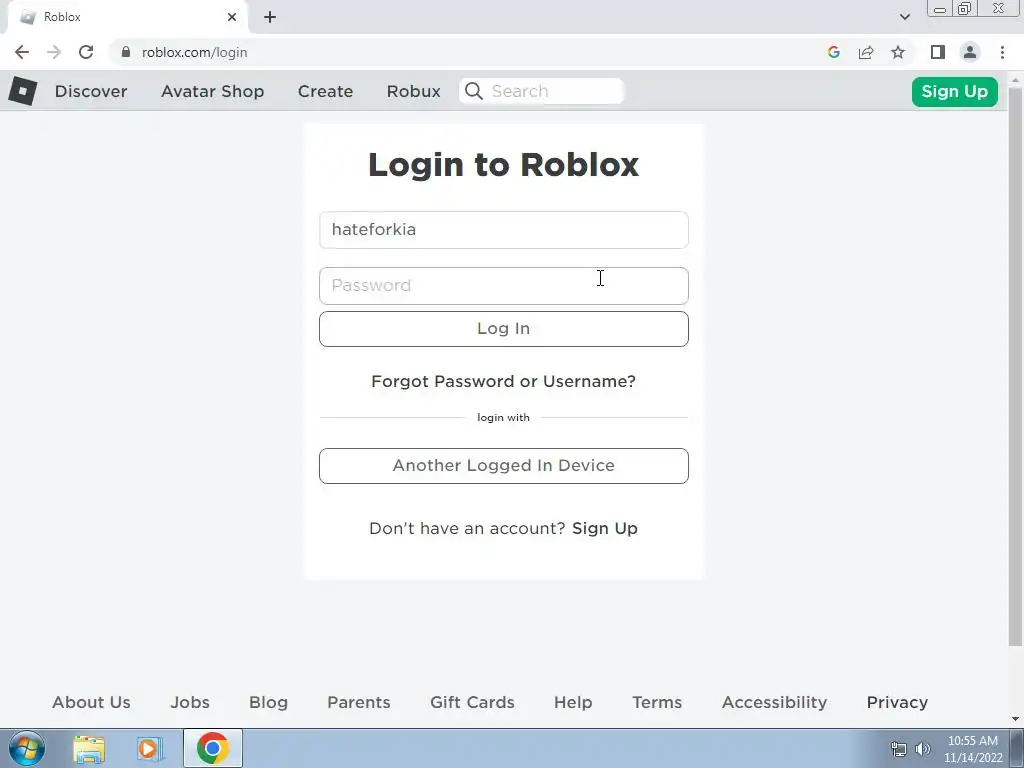Image resolution: width=1024 pixels, height=768 pixels.
Task: Open File Explorer from taskbar
Action: [89, 749]
